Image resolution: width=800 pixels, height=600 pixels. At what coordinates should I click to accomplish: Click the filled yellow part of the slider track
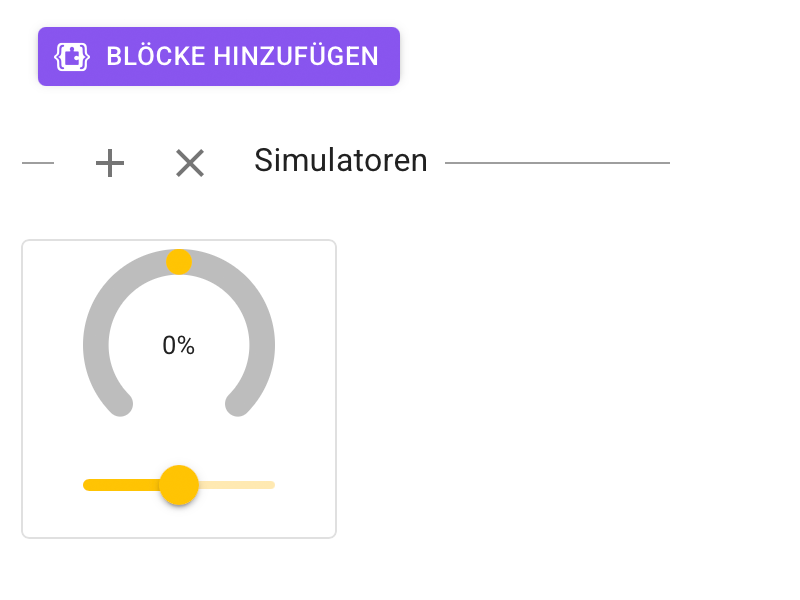pyautogui.click(x=120, y=485)
